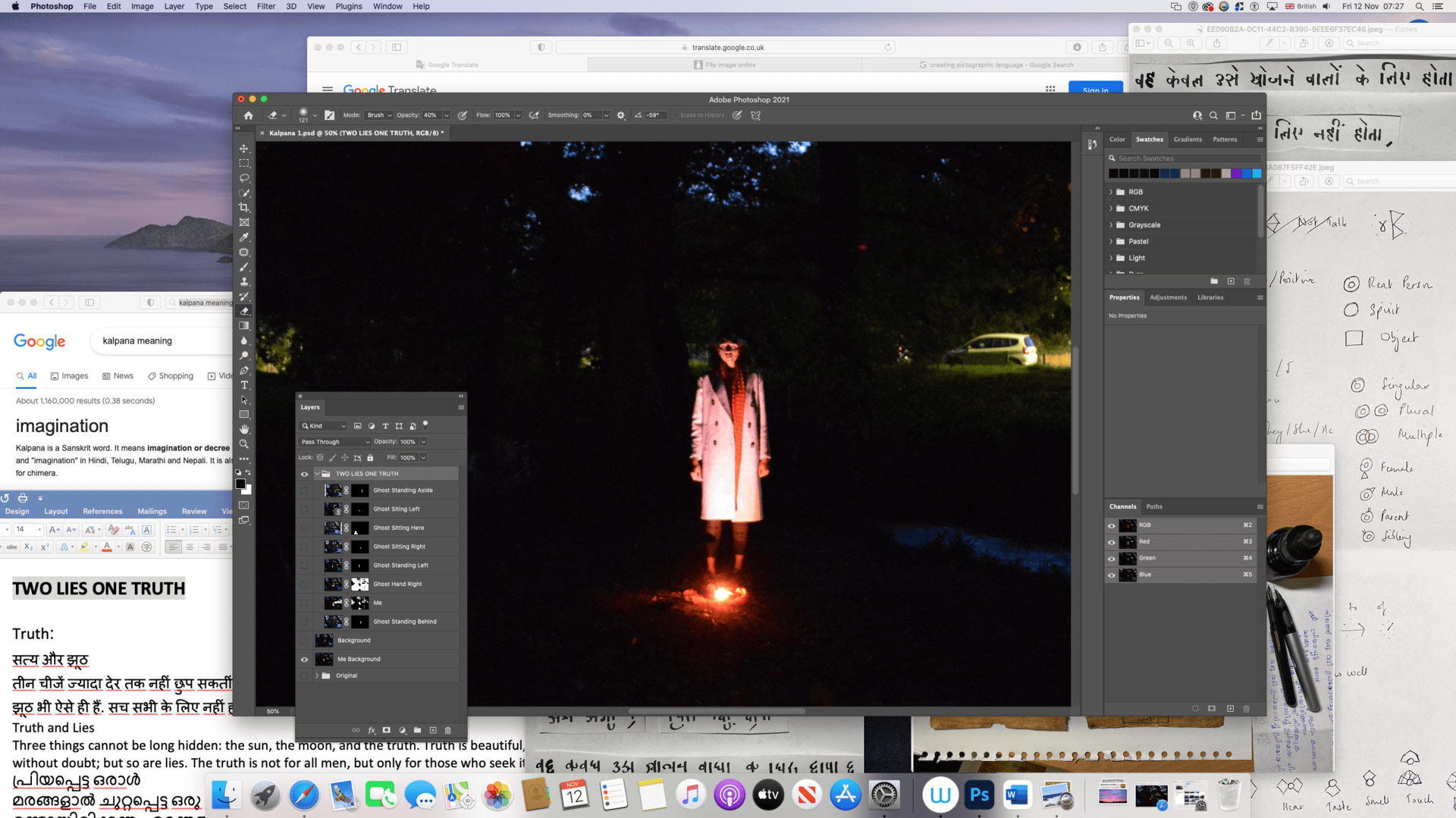Show the Background layer

(305, 641)
